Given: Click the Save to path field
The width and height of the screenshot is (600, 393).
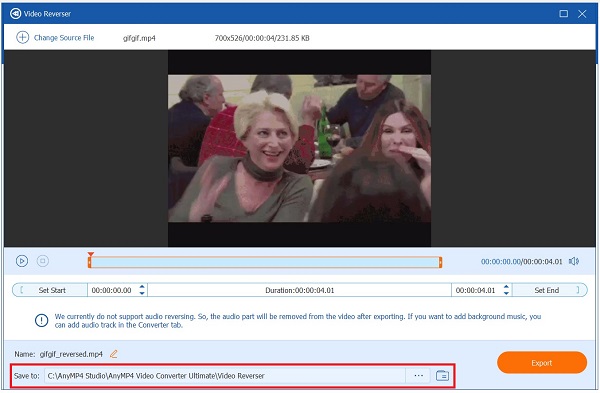Looking at the screenshot, I should (225, 376).
